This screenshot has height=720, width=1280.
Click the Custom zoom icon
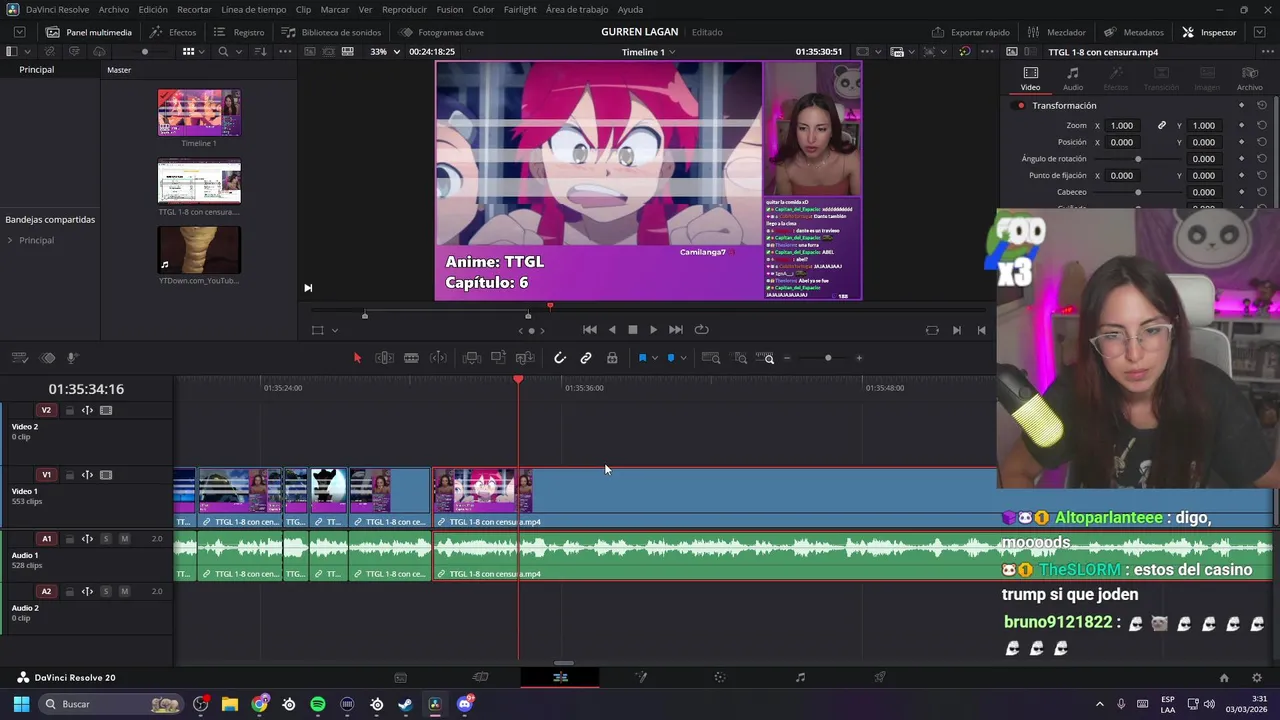[766, 358]
